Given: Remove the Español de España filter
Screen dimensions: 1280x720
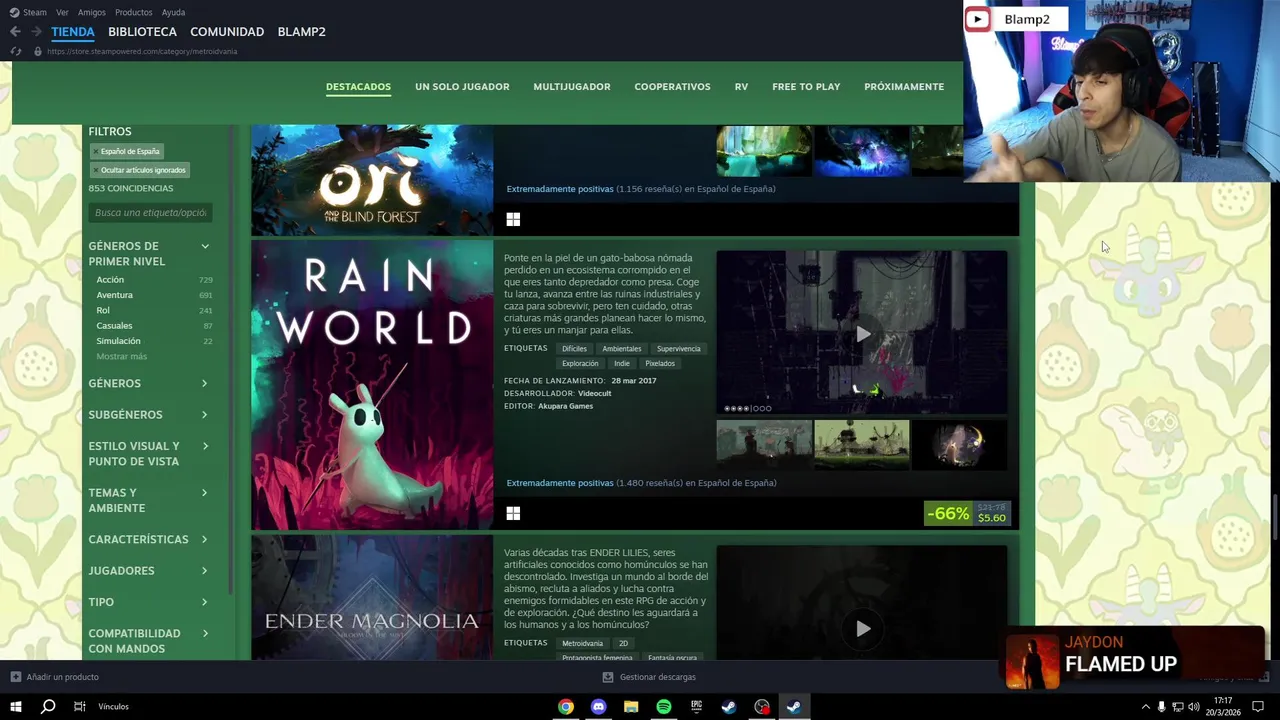Looking at the screenshot, I should [x=96, y=152].
